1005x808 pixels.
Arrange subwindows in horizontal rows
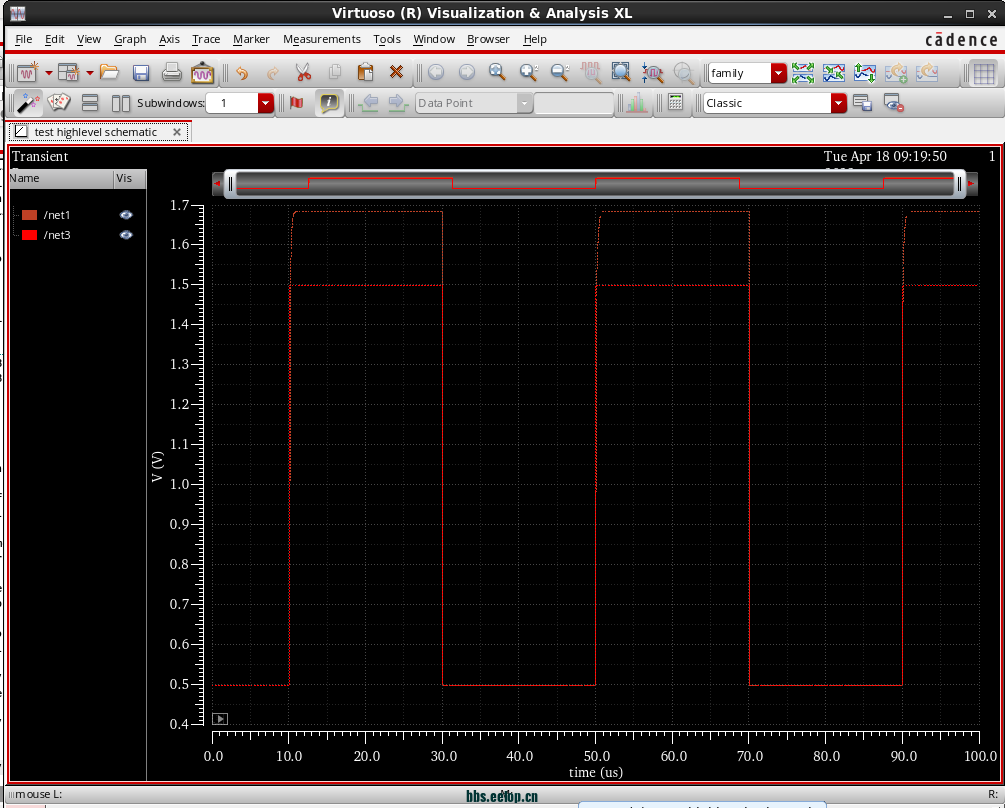click(90, 103)
